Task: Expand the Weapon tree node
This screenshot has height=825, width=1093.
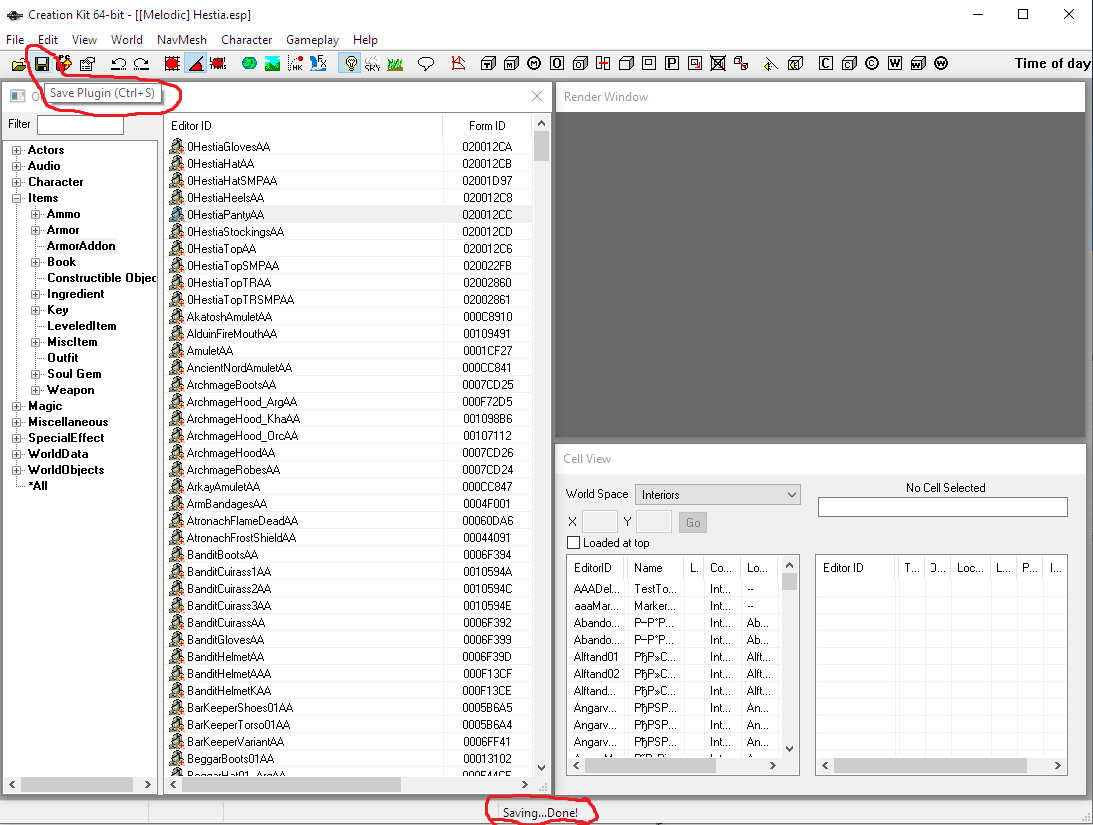Action: pyautogui.click(x=36, y=390)
